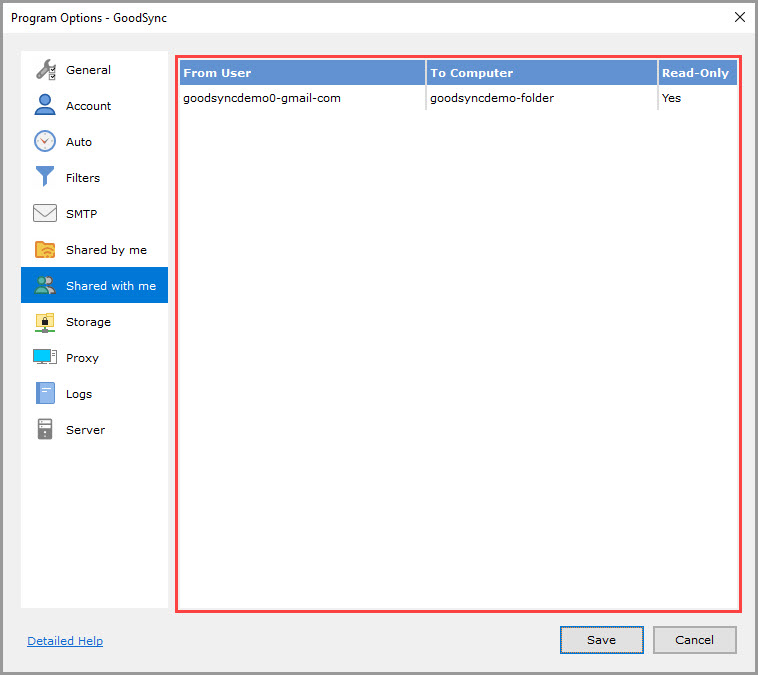Image resolution: width=758 pixels, height=675 pixels.
Task: Click the Proxy monitor icon
Action: [45, 357]
